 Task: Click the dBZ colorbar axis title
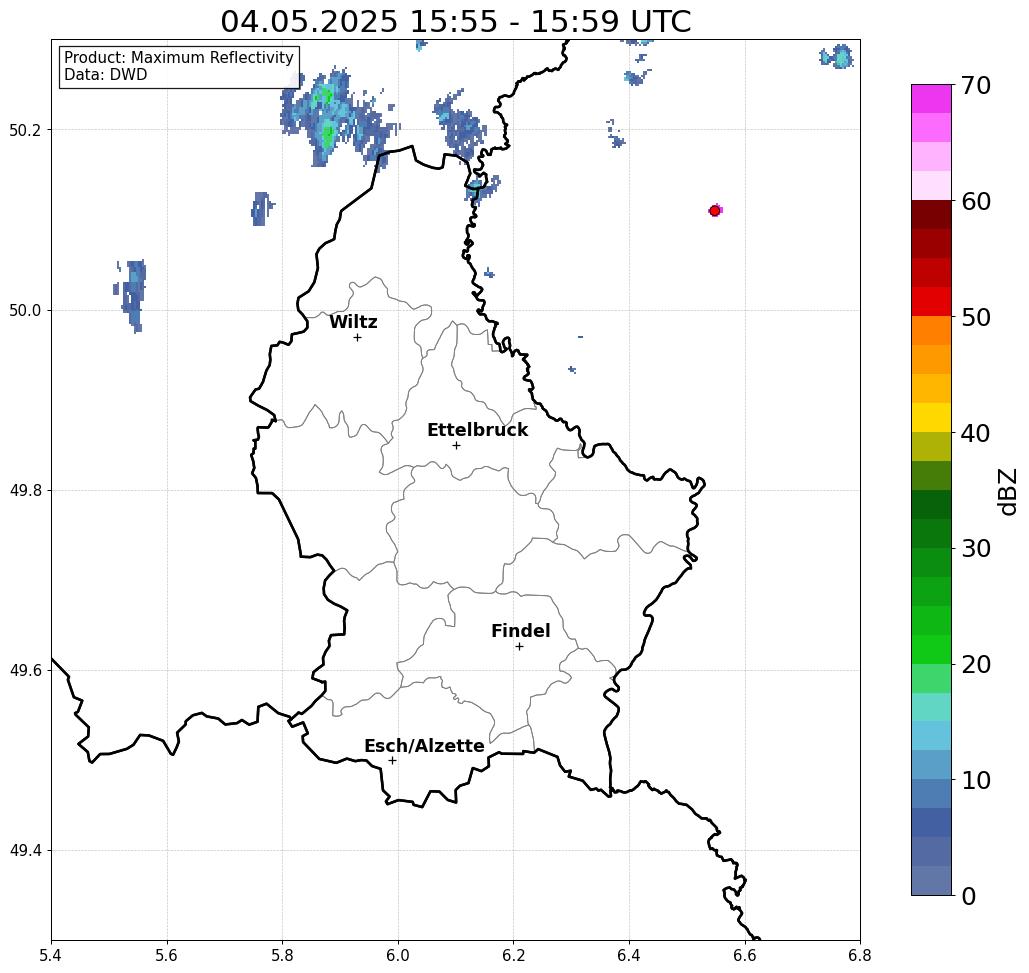(x=1007, y=491)
